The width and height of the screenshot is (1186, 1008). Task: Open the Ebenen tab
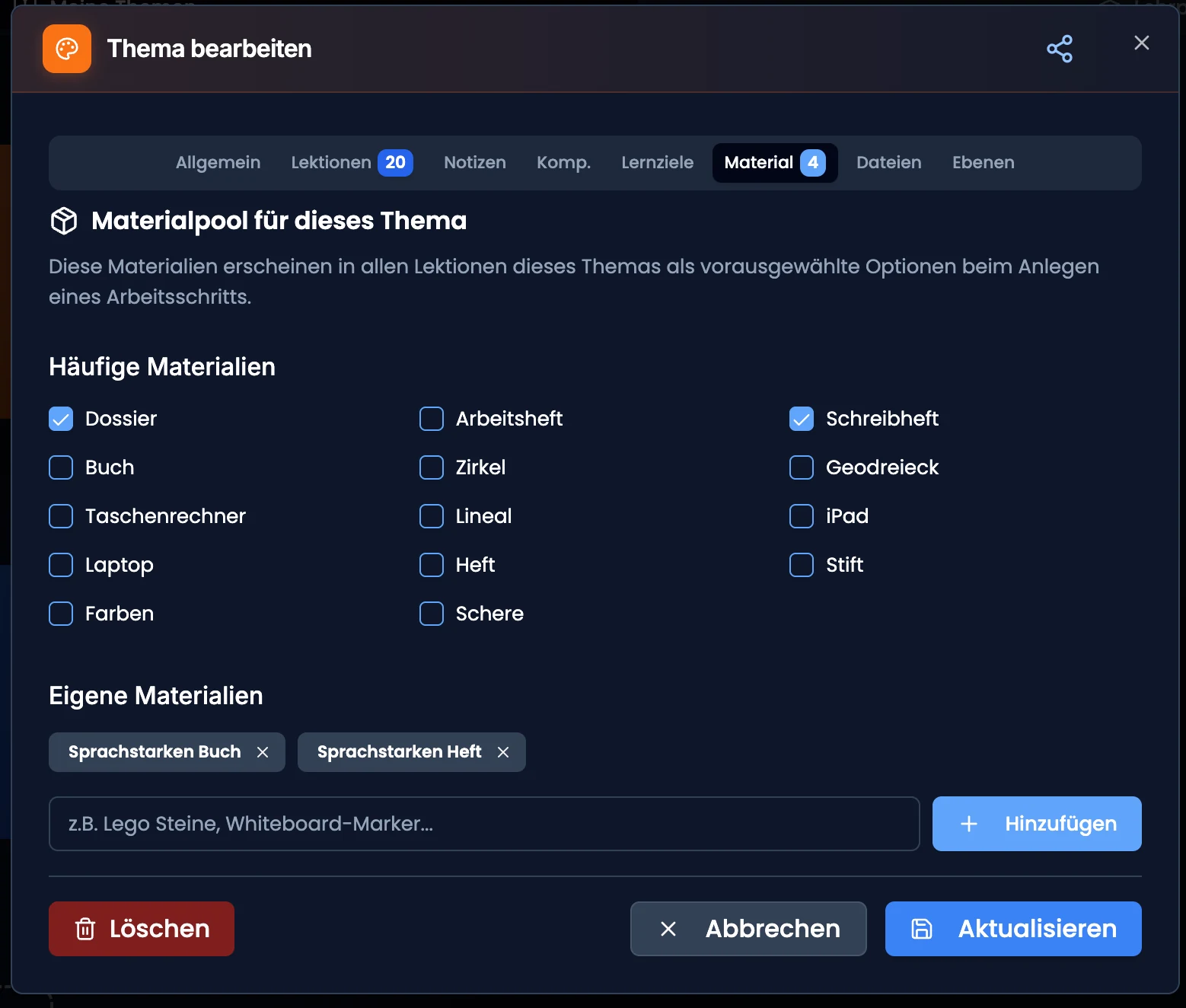tap(984, 163)
